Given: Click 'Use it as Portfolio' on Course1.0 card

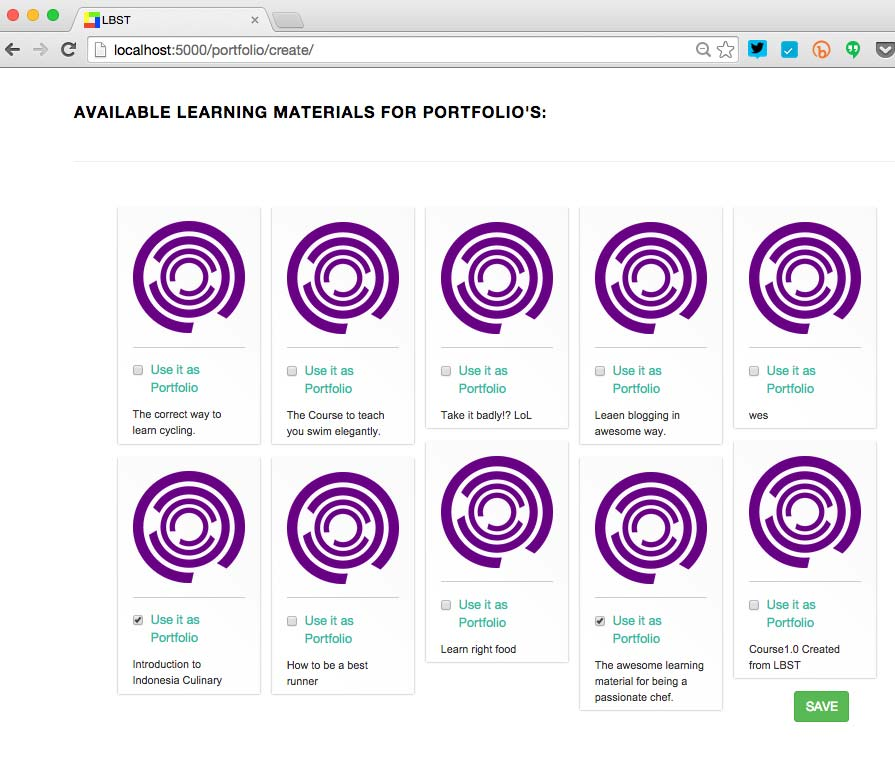Looking at the screenshot, I should (x=791, y=614).
